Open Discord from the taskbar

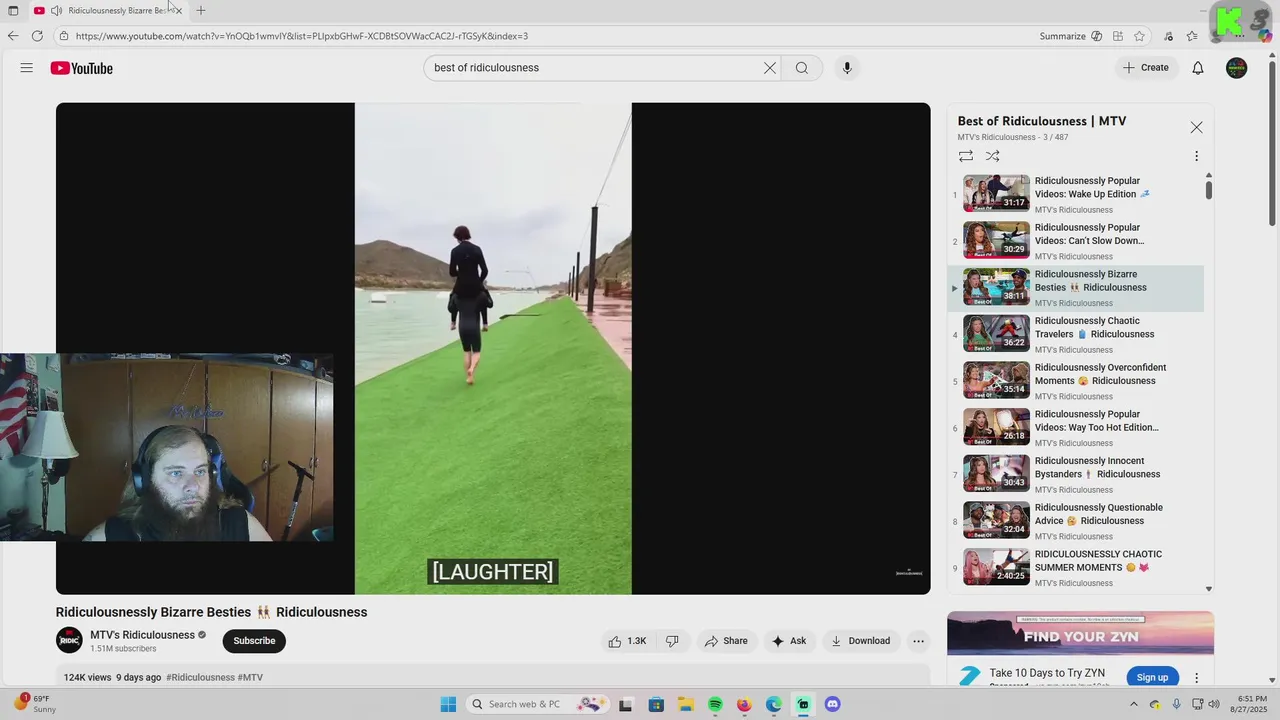click(832, 704)
